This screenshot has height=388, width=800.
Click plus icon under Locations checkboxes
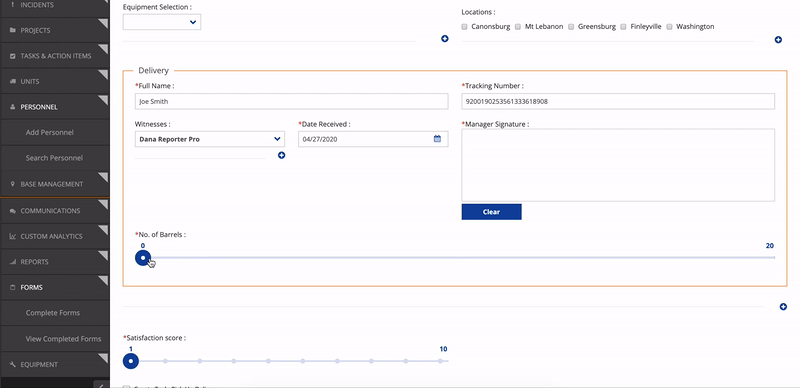pos(778,40)
